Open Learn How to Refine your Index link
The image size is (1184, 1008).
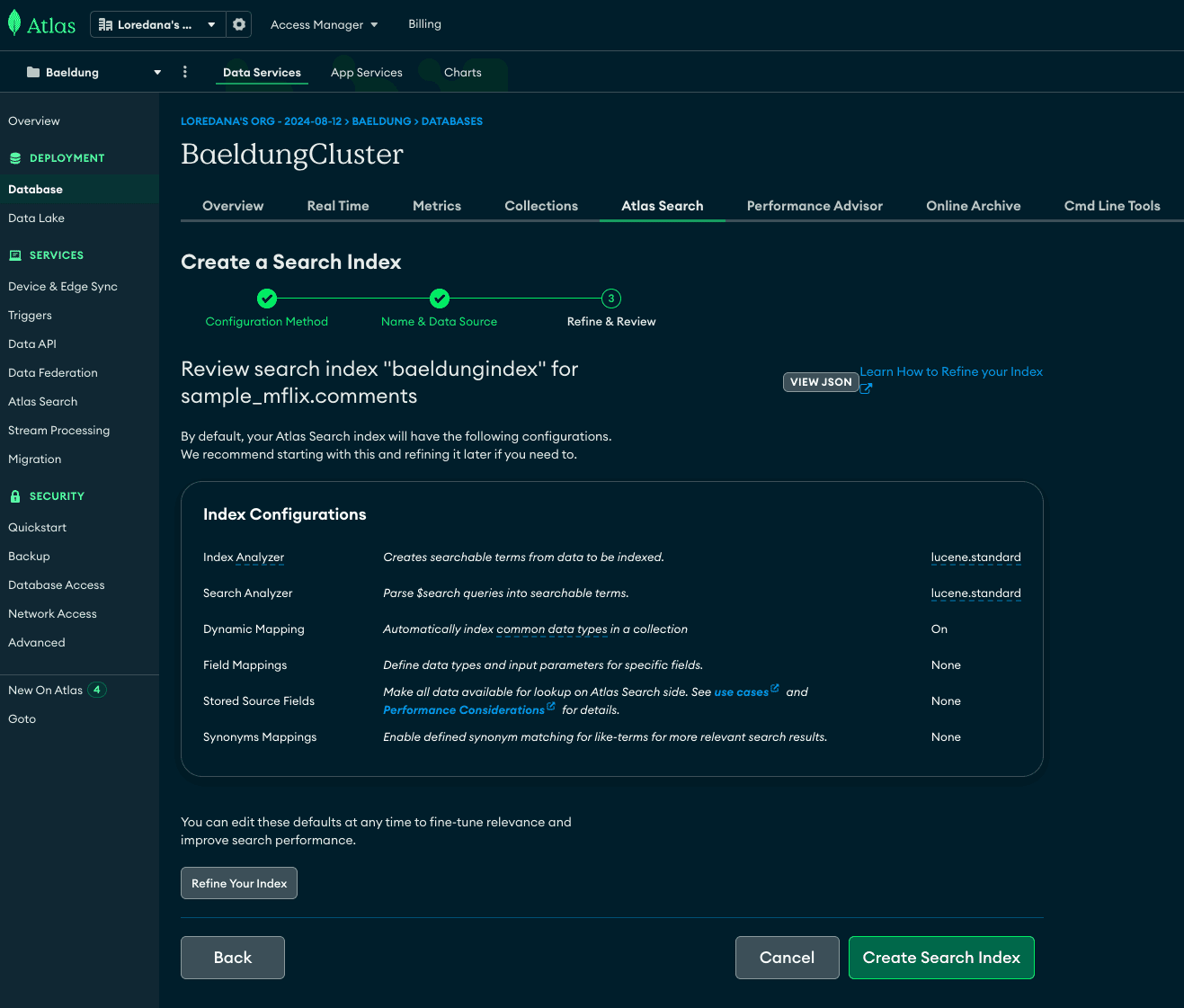(x=951, y=371)
